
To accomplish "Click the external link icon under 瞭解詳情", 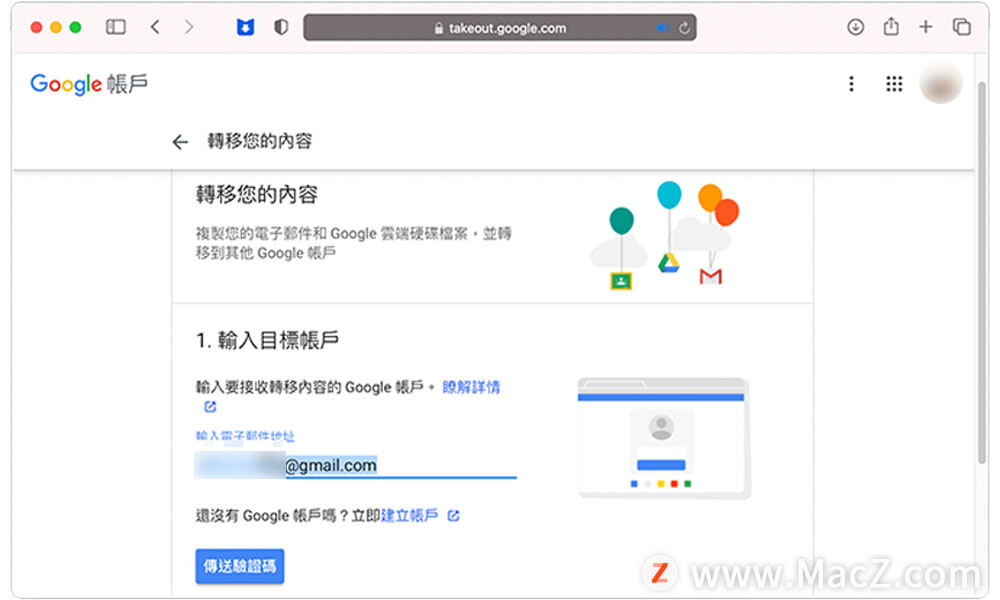I will tap(210, 406).
